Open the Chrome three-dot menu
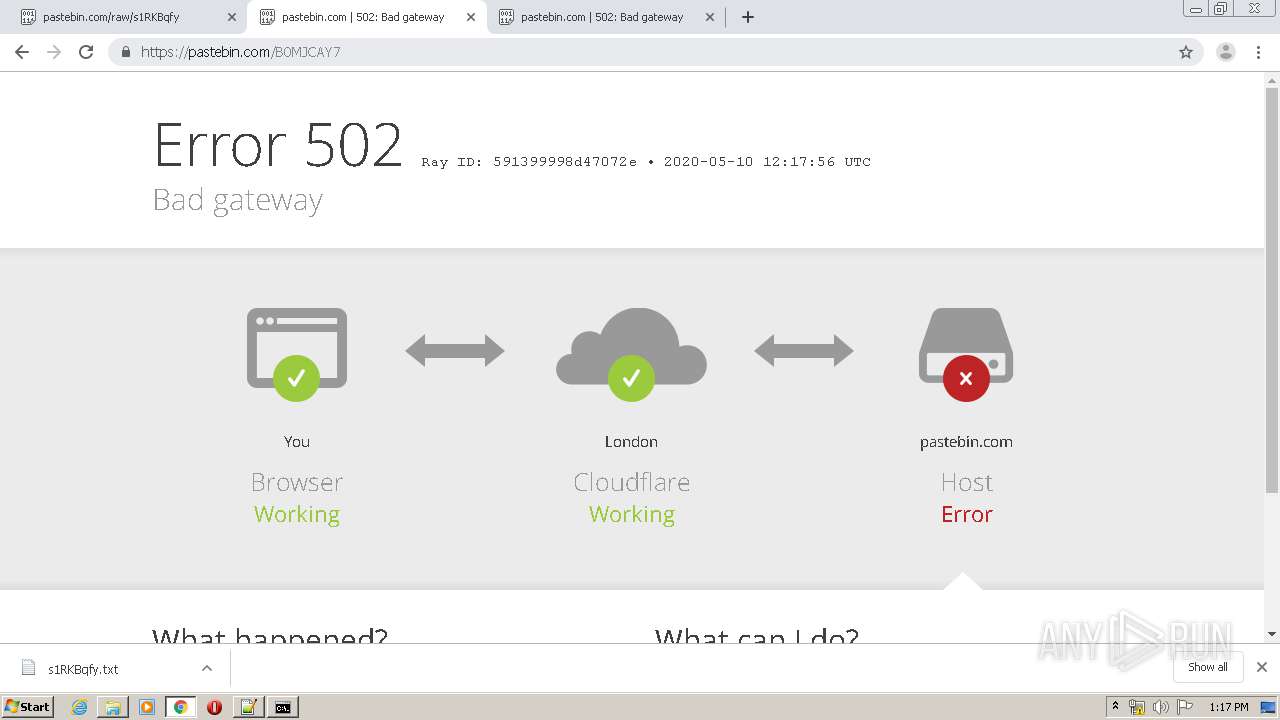1280x720 pixels. click(1258, 52)
